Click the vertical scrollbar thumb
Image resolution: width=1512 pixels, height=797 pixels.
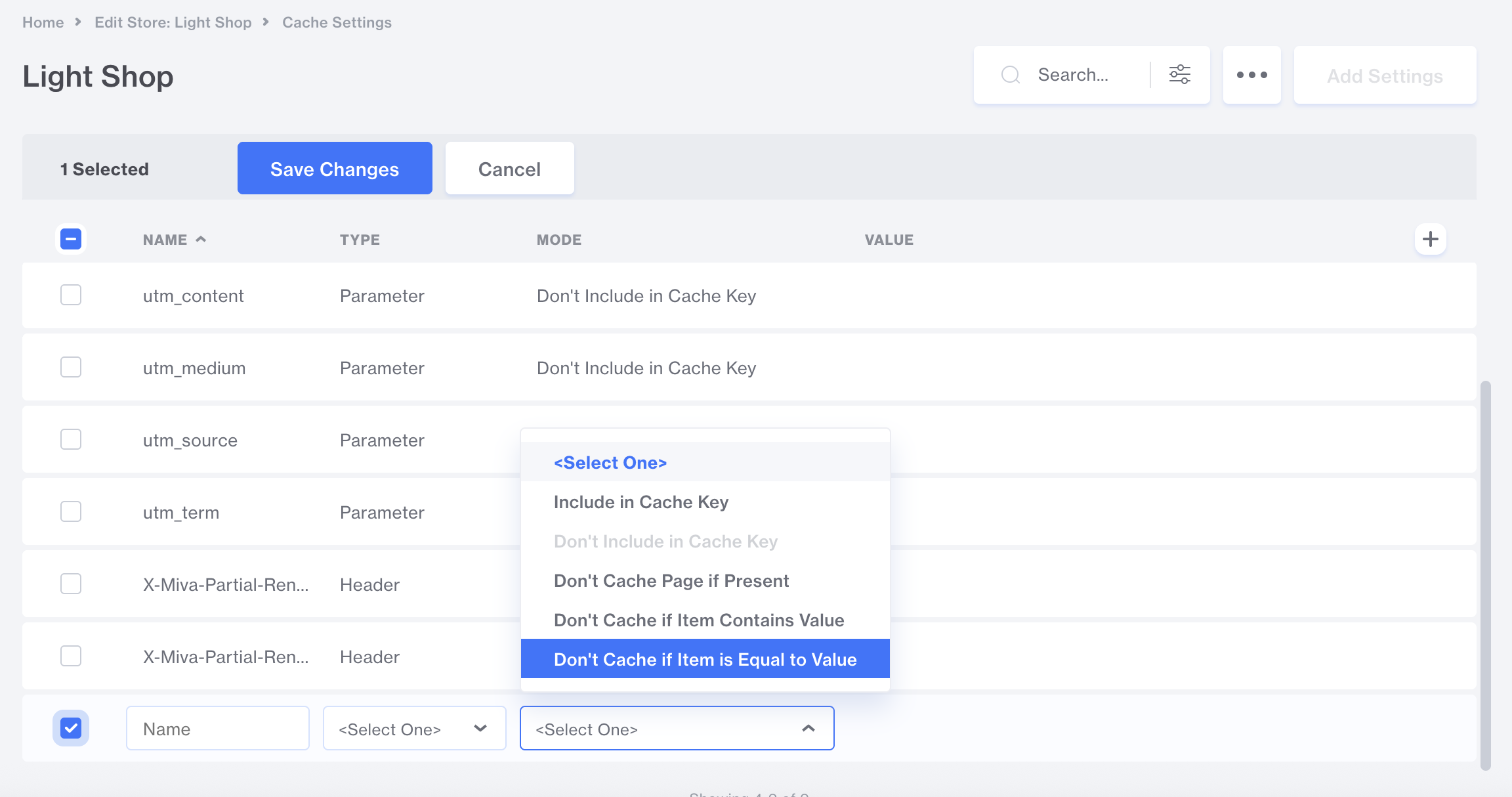coord(1486,574)
